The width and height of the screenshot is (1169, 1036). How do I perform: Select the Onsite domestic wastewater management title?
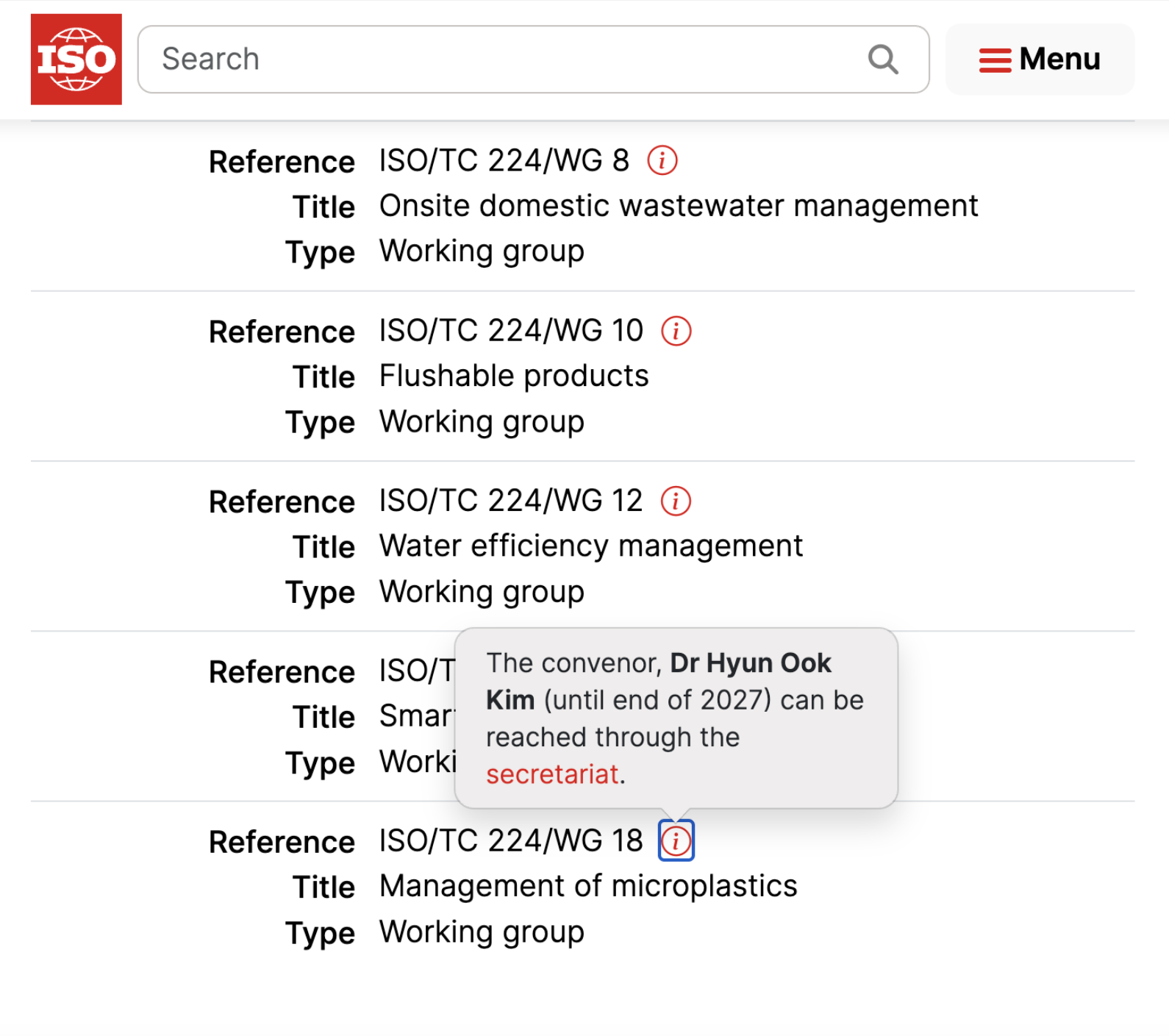click(x=679, y=206)
